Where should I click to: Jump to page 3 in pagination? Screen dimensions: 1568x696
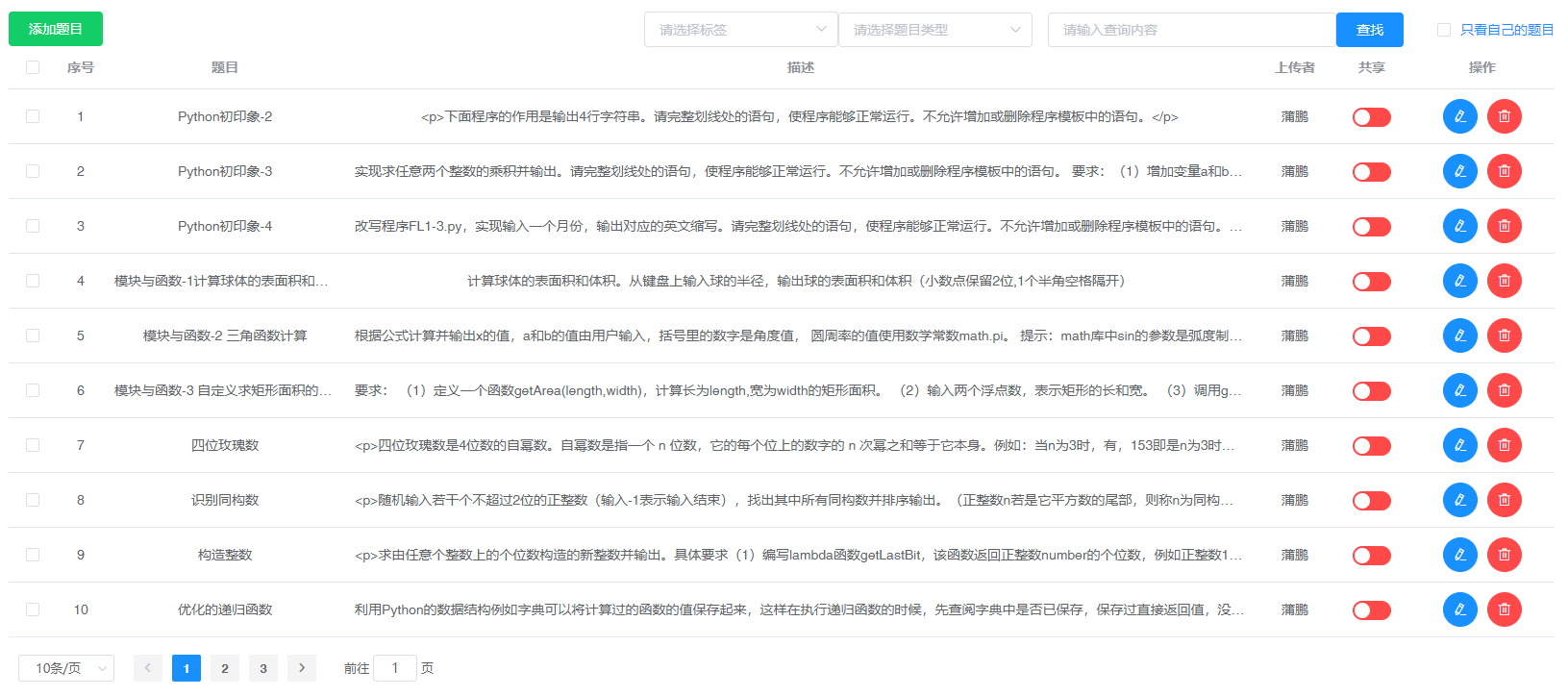tap(263, 668)
